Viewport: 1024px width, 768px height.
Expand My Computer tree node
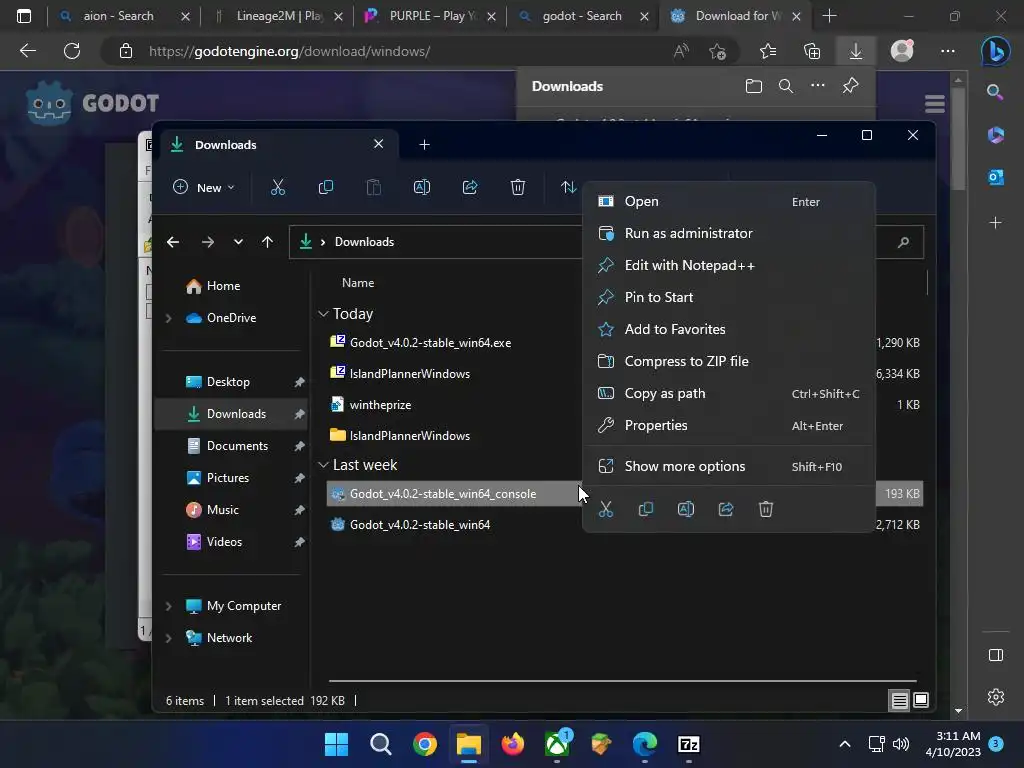coord(168,606)
